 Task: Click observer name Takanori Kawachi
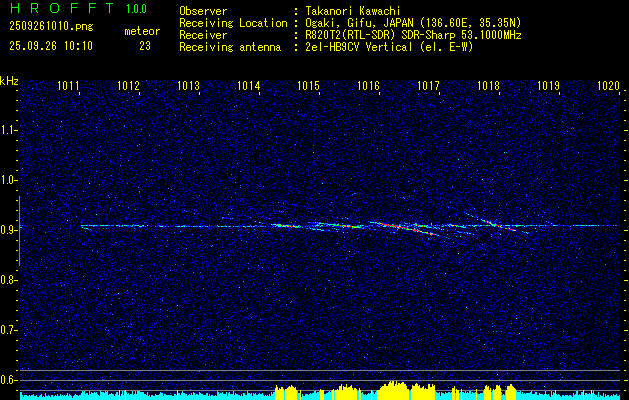[353, 11]
